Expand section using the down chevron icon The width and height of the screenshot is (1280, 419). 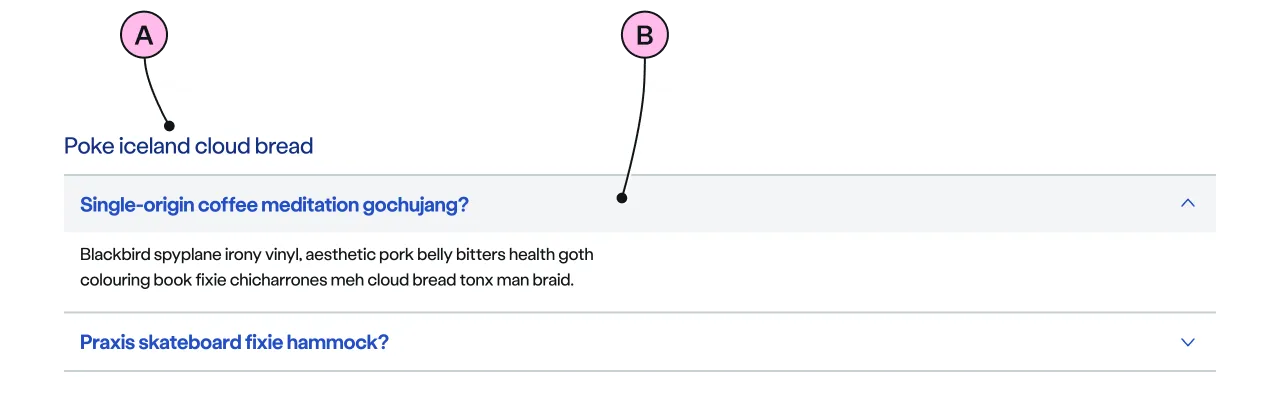pyautogui.click(x=1187, y=342)
